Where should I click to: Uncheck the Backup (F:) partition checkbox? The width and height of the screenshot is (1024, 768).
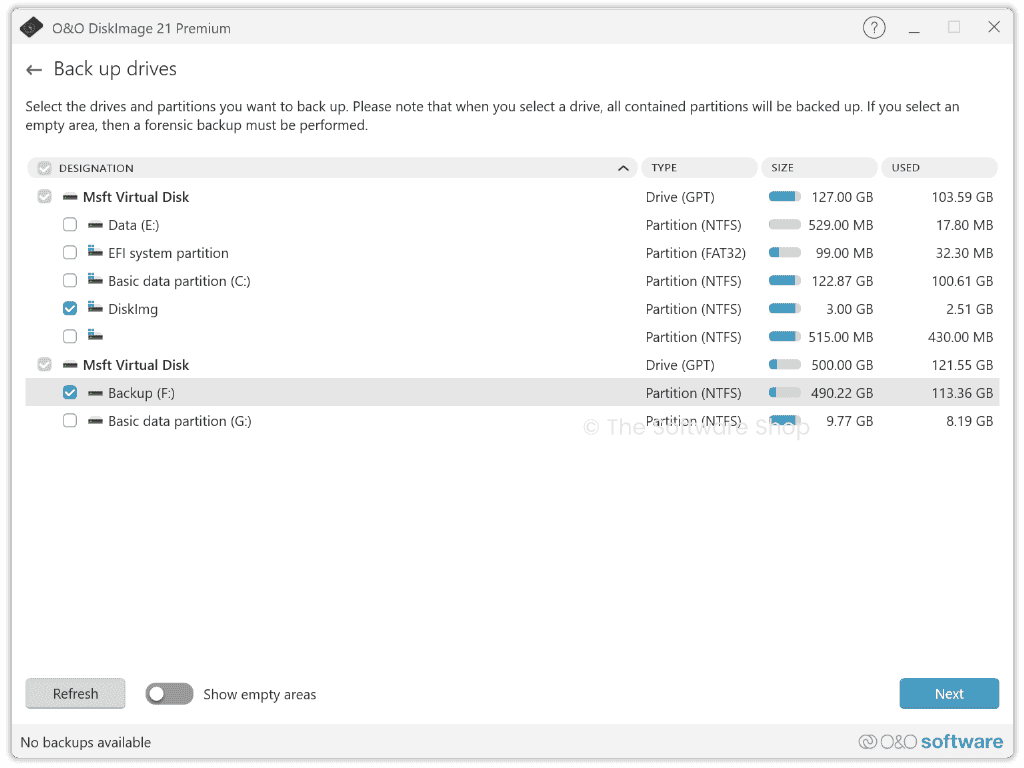coord(70,392)
